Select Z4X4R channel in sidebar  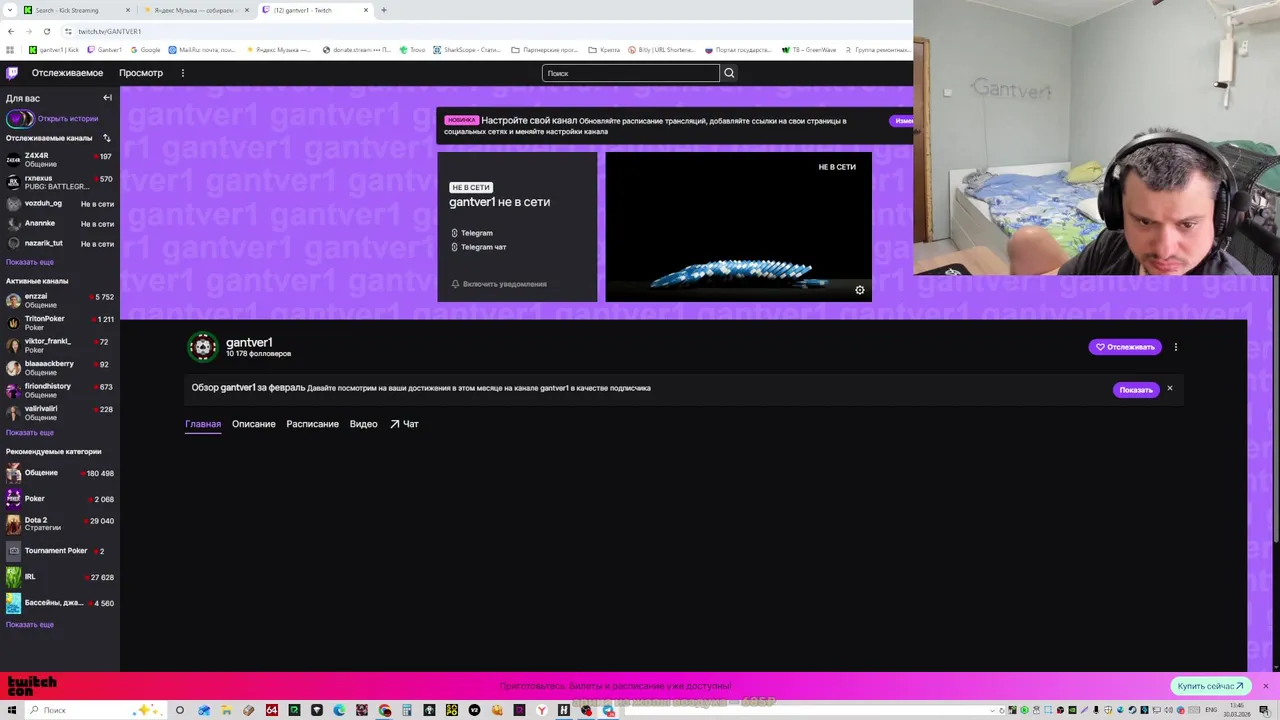point(60,159)
